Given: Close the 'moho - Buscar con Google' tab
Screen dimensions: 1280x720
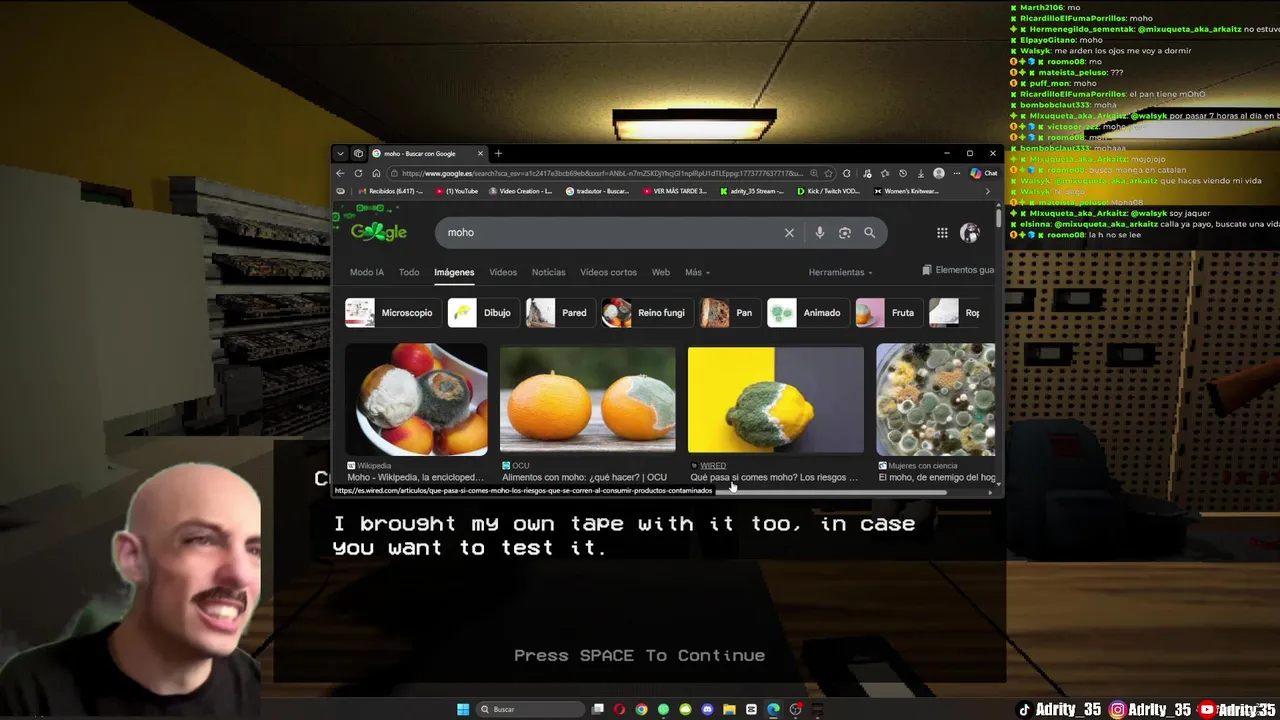Looking at the screenshot, I should coord(480,153).
